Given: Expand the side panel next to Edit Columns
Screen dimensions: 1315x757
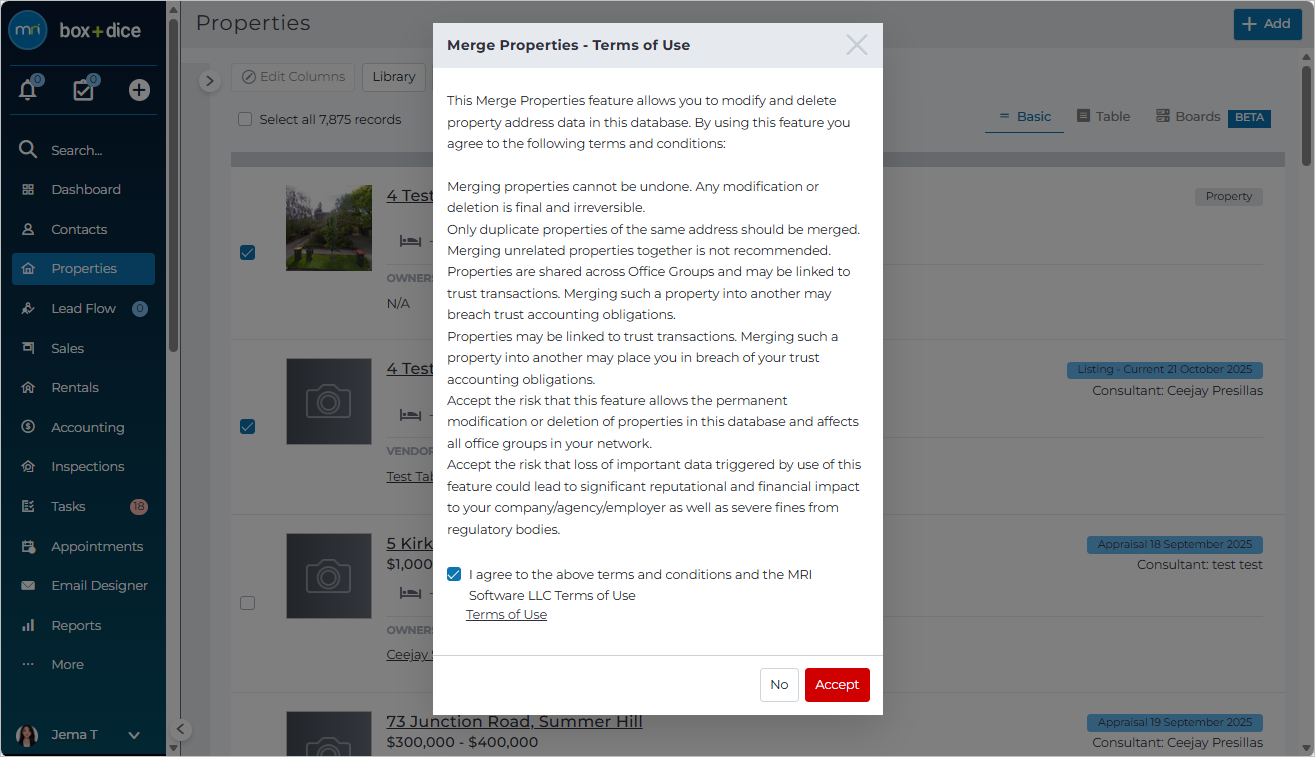Looking at the screenshot, I should (x=209, y=81).
